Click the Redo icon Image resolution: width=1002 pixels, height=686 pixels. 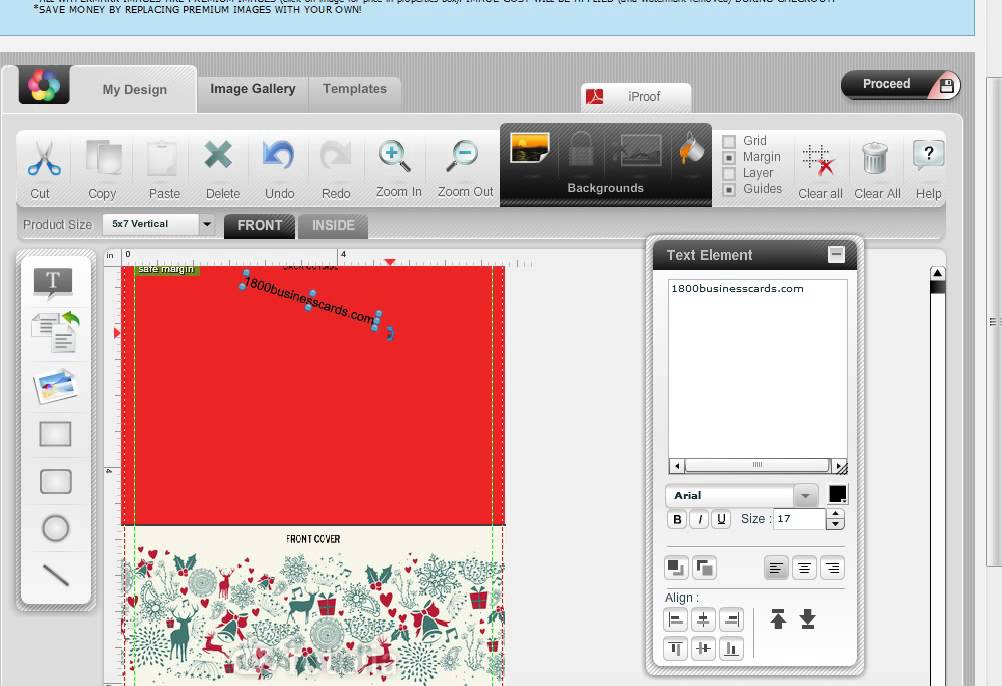point(335,155)
